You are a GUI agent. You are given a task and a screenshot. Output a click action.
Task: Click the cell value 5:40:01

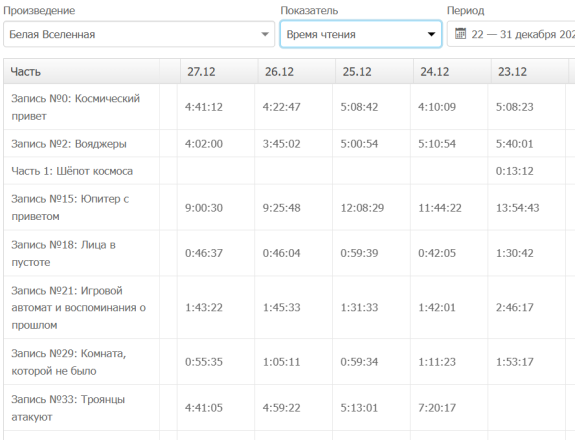(514, 144)
